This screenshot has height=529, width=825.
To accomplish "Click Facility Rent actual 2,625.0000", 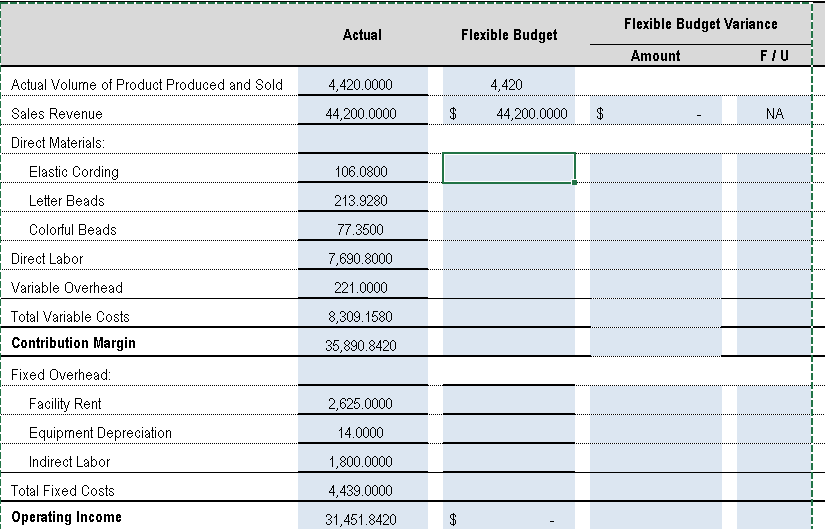I will [361, 403].
